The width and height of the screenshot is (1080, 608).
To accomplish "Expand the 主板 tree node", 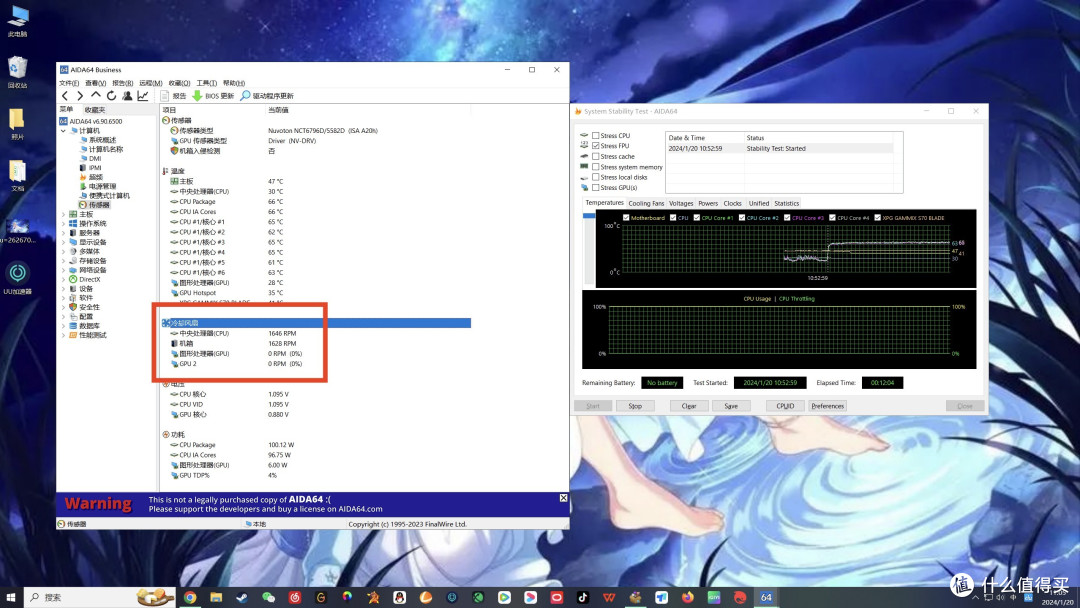I will 63,214.
